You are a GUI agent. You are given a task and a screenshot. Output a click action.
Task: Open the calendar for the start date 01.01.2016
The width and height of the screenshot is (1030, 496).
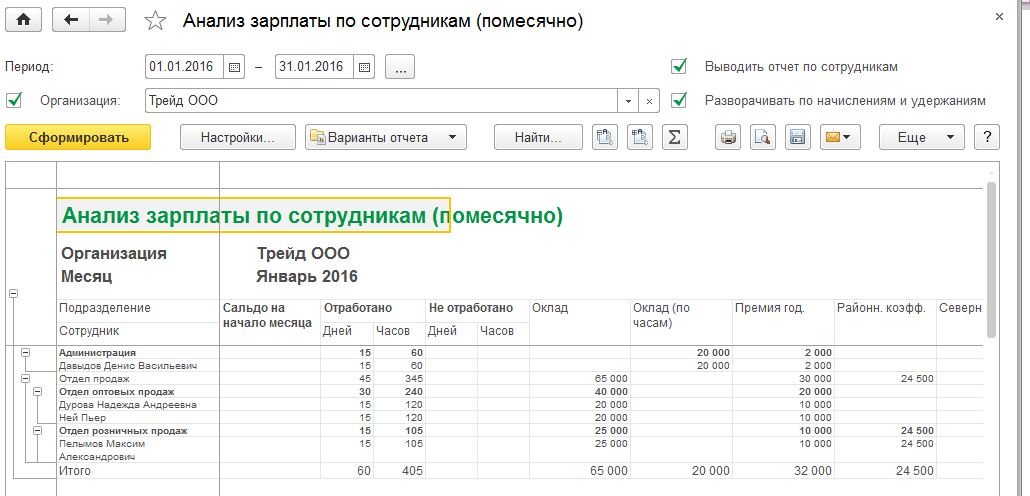[x=235, y=67]
